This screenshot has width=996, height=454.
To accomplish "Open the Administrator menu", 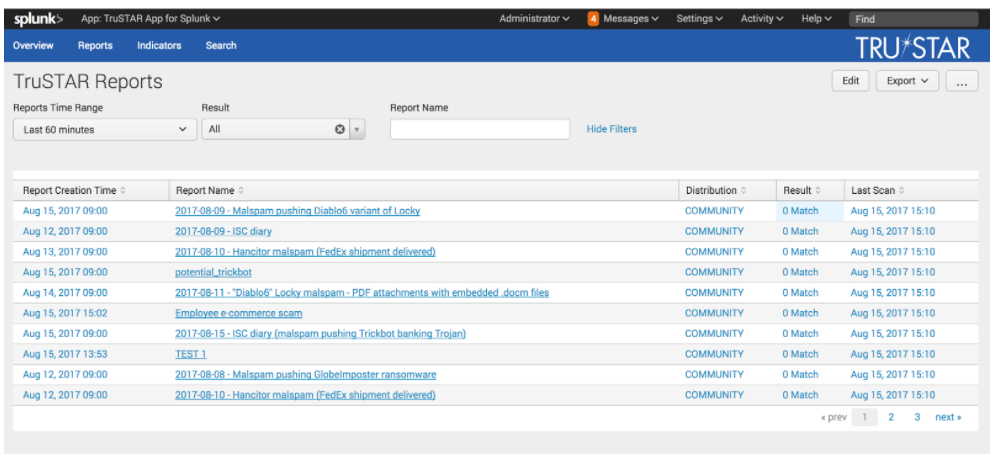I will [534, 18].
